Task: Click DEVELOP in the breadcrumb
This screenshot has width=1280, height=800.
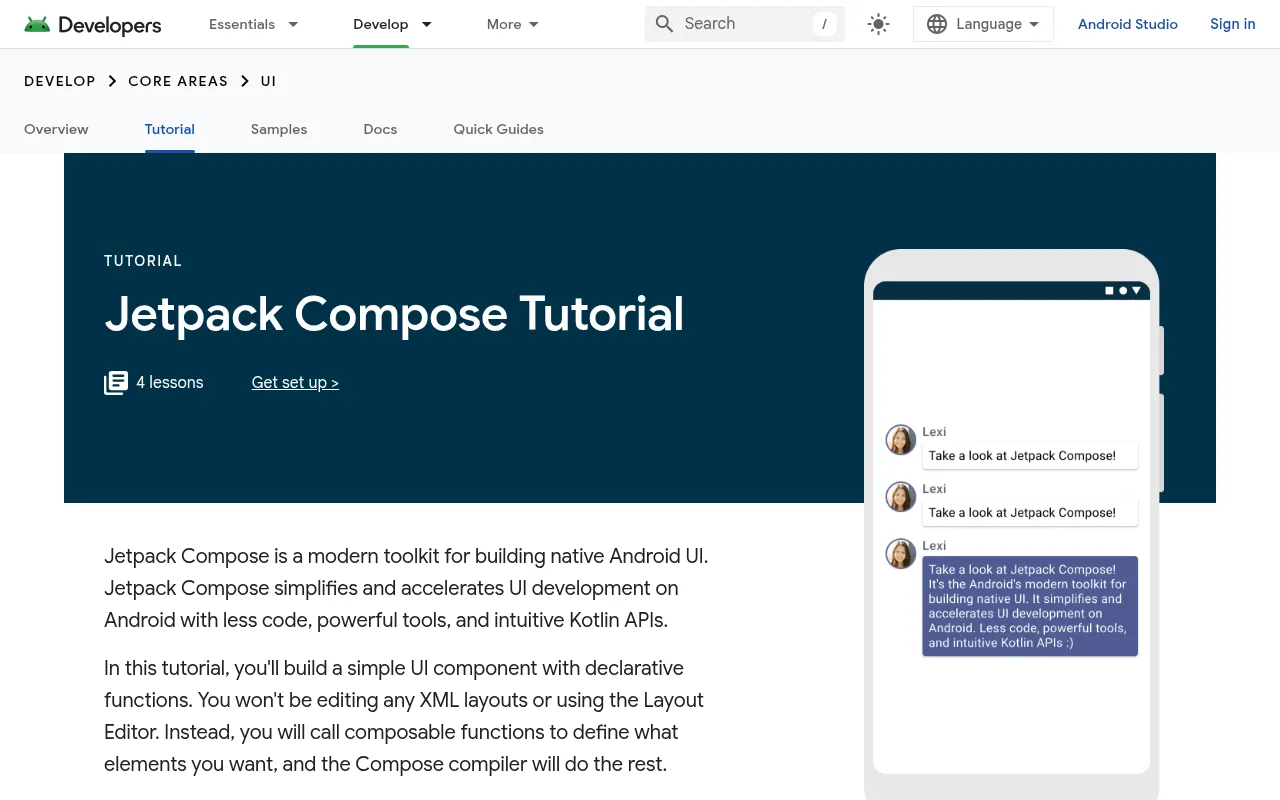Action: coord(60,81)
